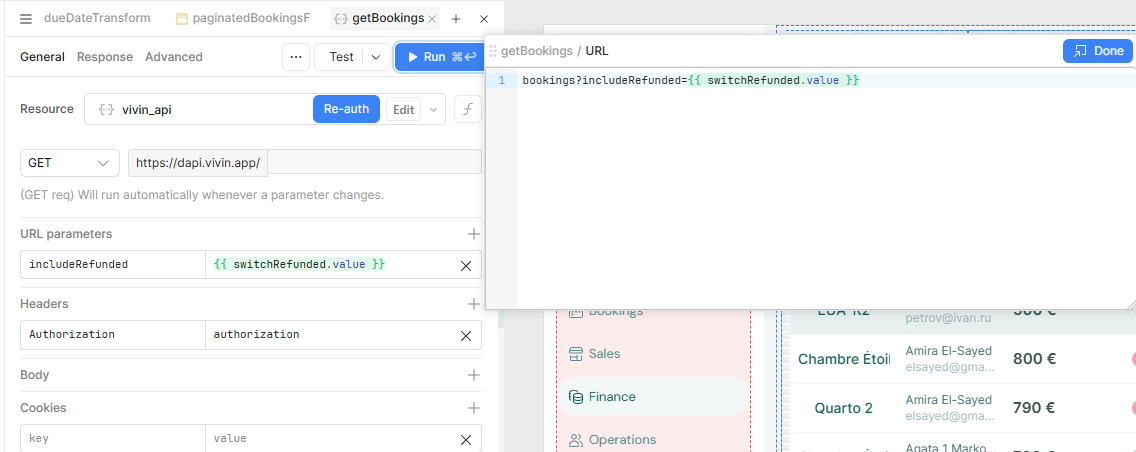The width and height of the screenshot is (1136, 452).
Task: Expand the Edit resource dropdown arrow
Action: tap(434, 110)
